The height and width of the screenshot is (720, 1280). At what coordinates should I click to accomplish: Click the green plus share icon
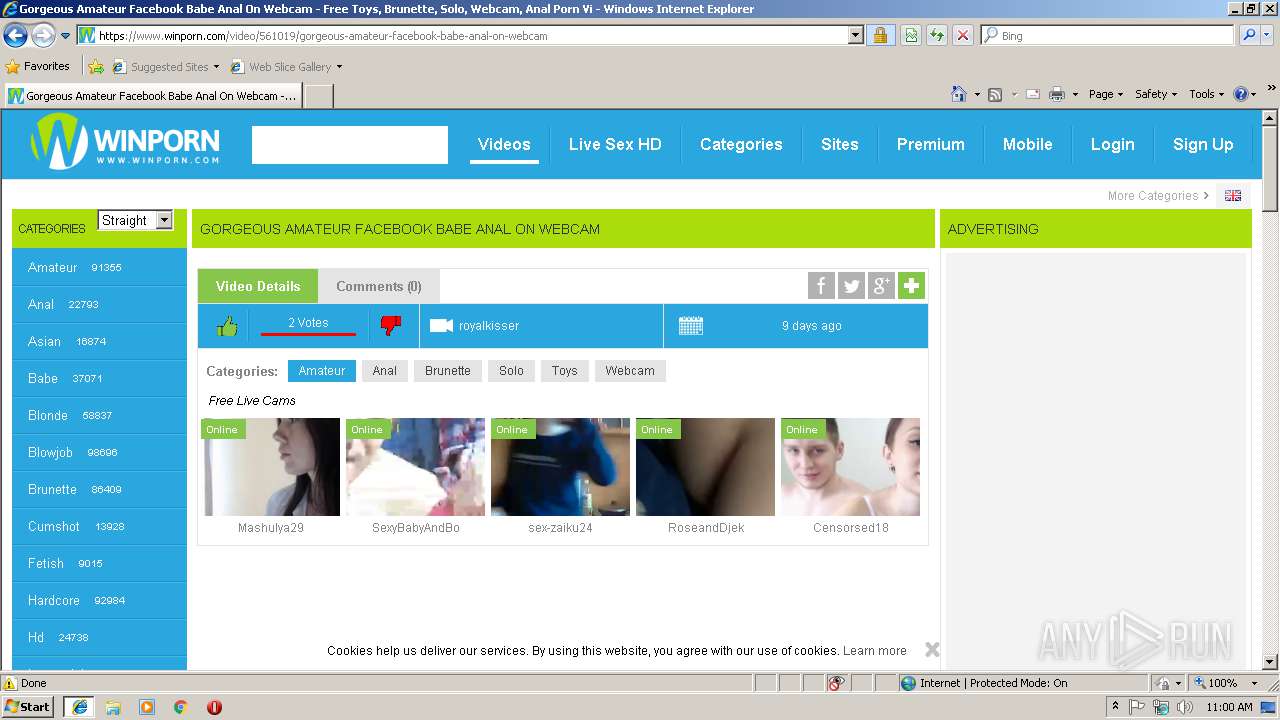pyautogui.click(x=911, y=286)
